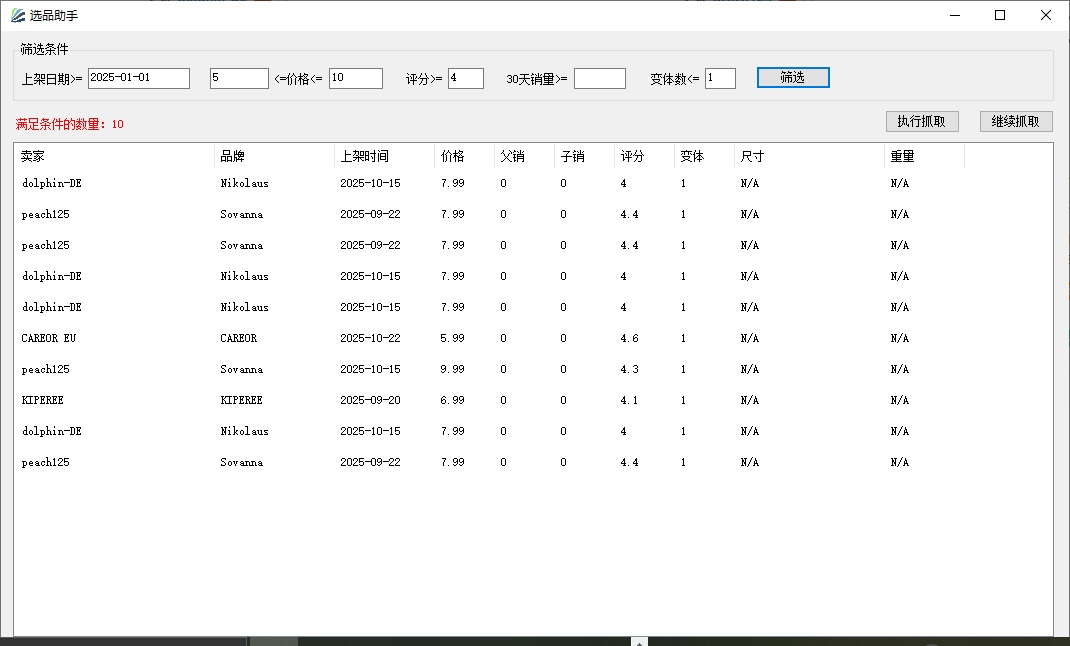The width and height of the screenshot is (1070, 646).
Task: Select the CAREOR EU seller row
Action: 49,338
